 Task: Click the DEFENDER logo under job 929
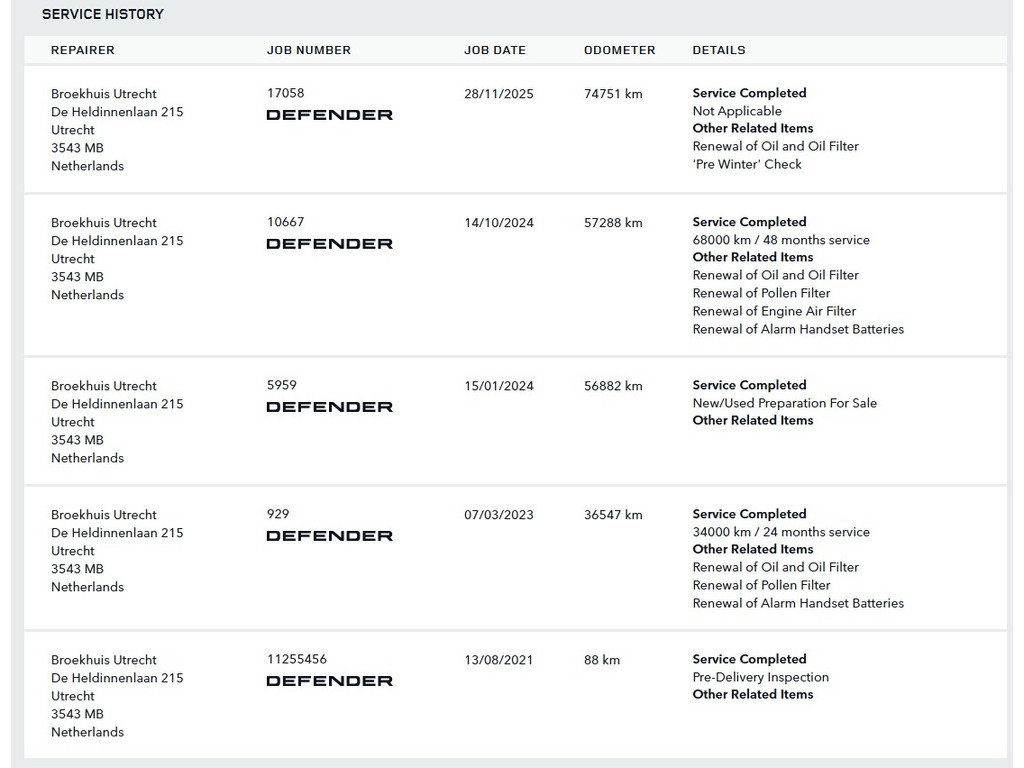pyautogui.click(x=329, y=536)
